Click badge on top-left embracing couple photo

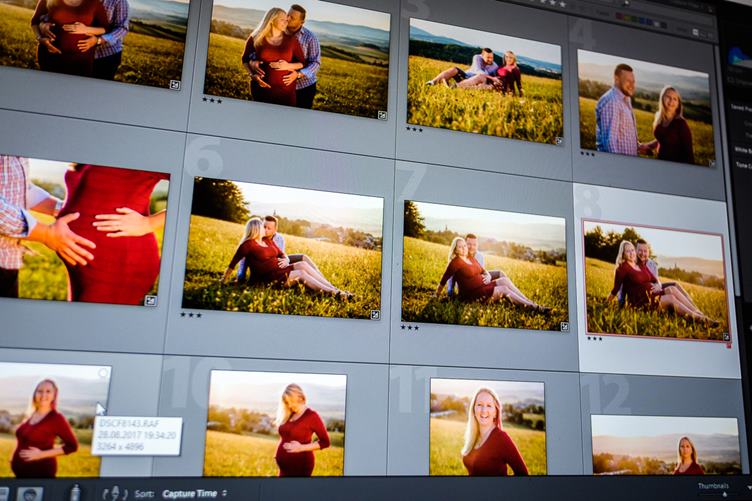175,85
